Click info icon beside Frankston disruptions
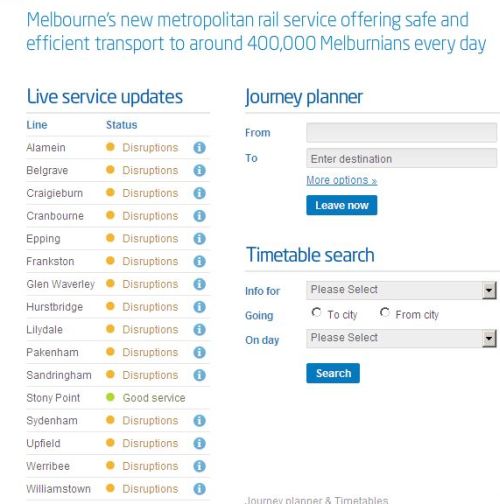This screenshot has width=500, height=504. pos(199,261)
